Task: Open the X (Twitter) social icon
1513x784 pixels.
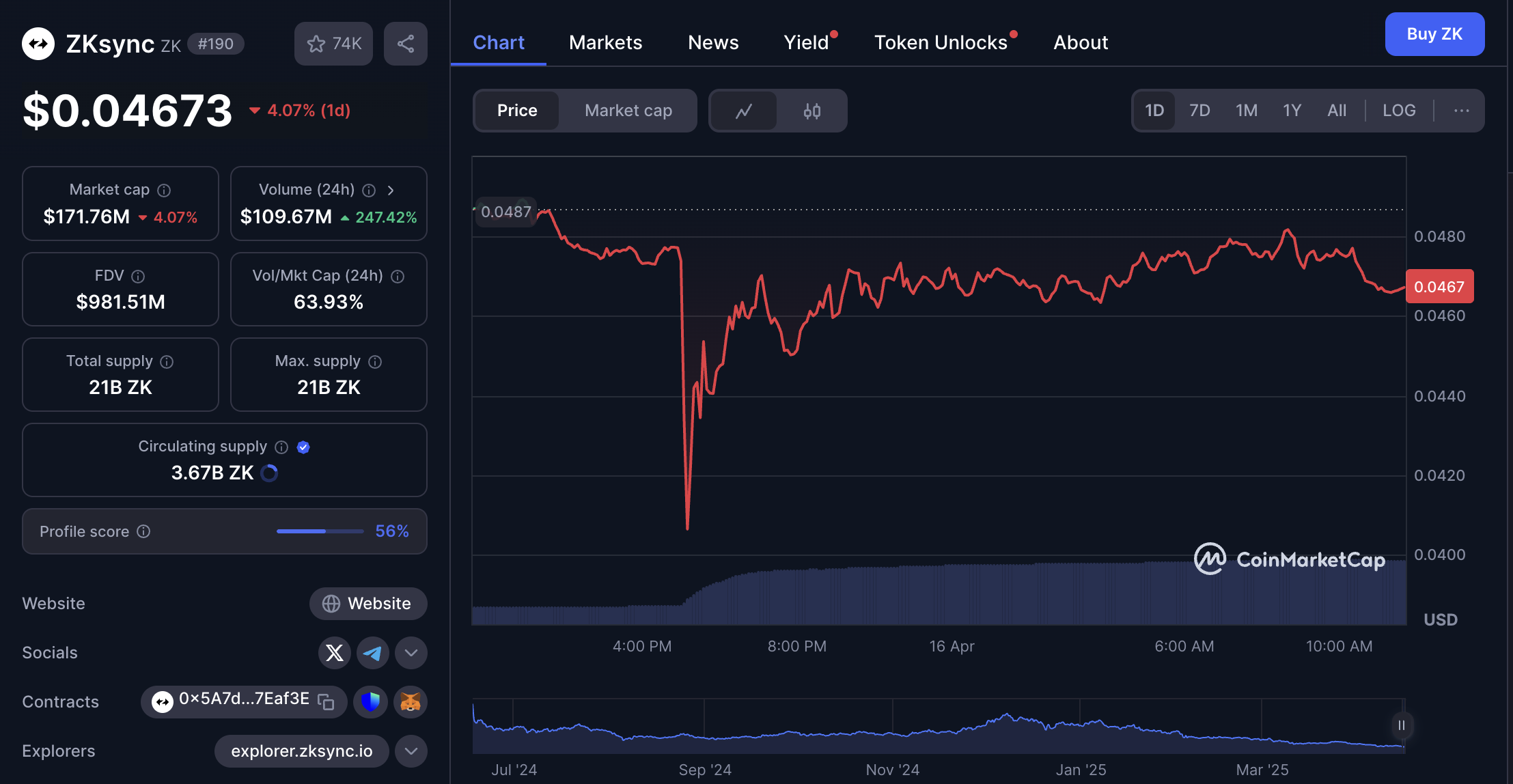Action: coord(335,653)
